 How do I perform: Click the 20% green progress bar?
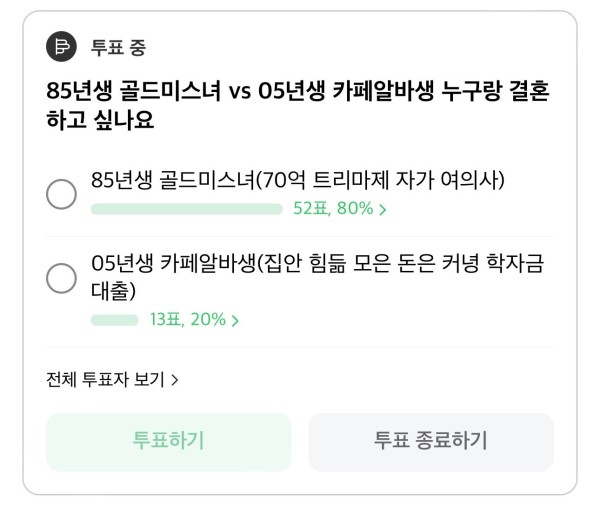point(114,320)
